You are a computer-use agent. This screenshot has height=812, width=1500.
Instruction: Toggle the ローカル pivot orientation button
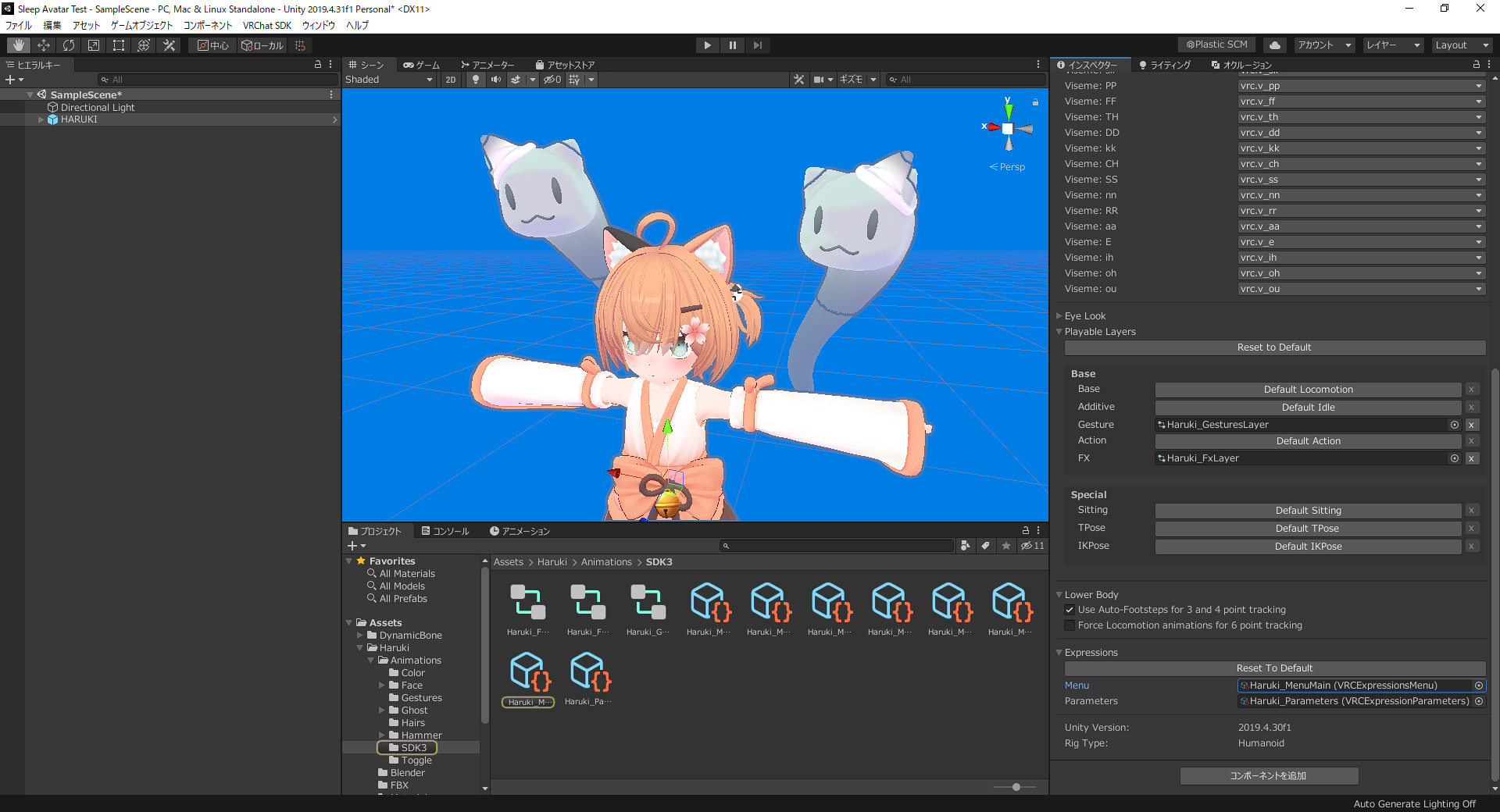pos(262,45)
